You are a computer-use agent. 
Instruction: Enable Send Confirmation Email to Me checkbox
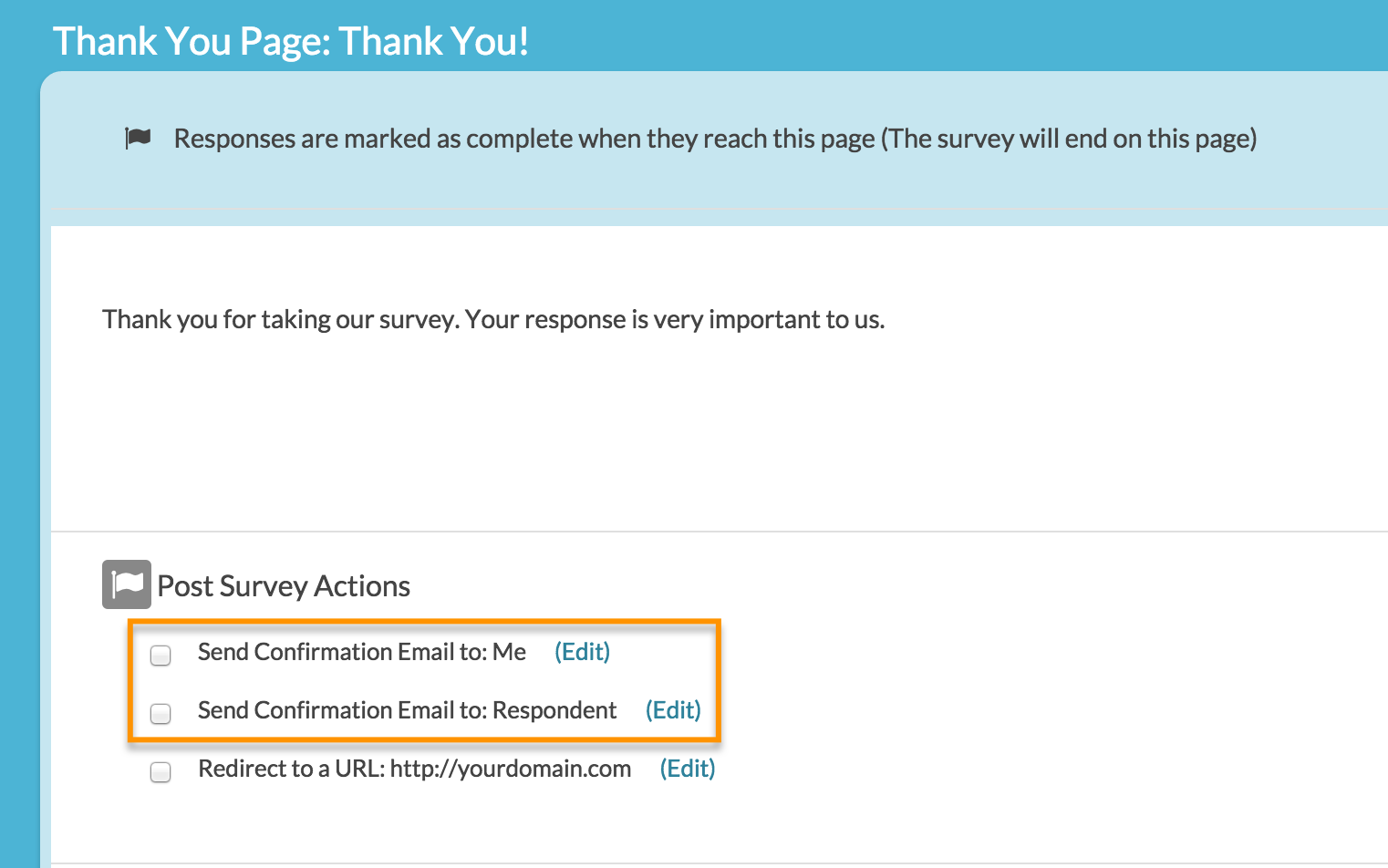coord(161,656)
